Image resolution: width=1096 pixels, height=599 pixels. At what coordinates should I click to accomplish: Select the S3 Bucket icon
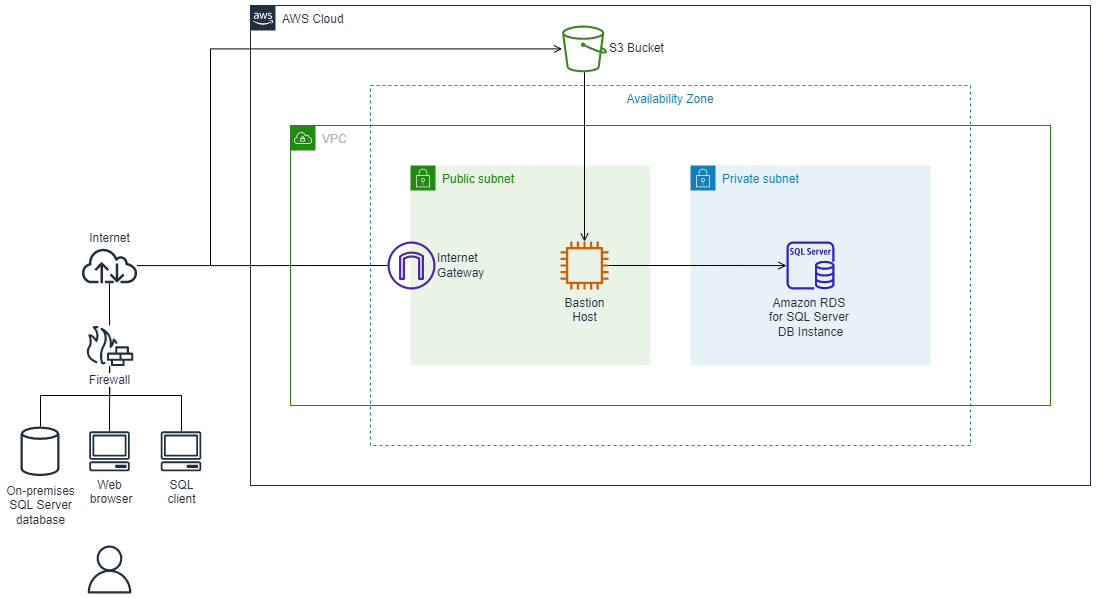point(583,47)
